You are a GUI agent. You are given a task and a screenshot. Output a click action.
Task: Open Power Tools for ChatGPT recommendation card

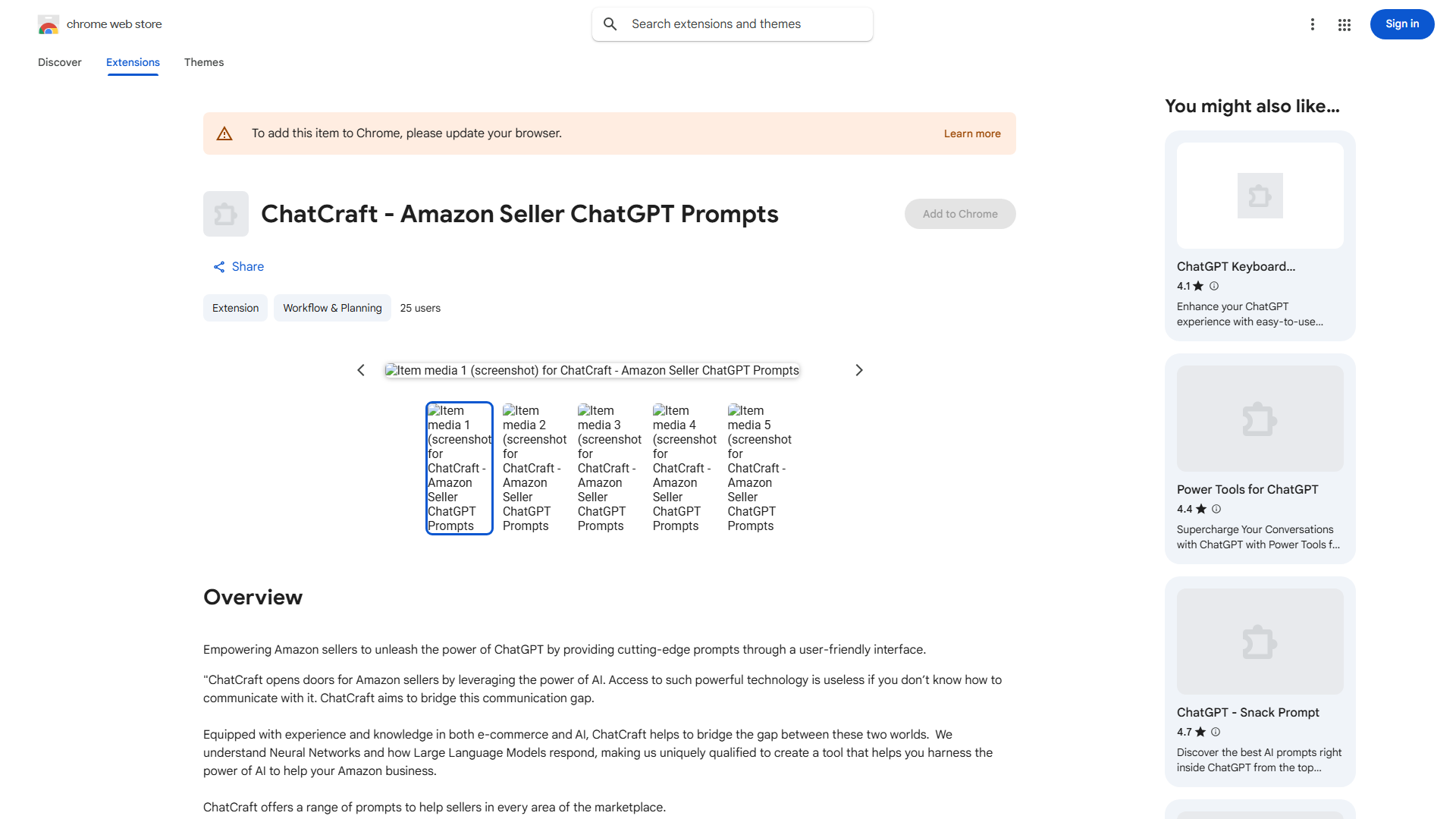pyautogui.click(x=1260, y=458)
